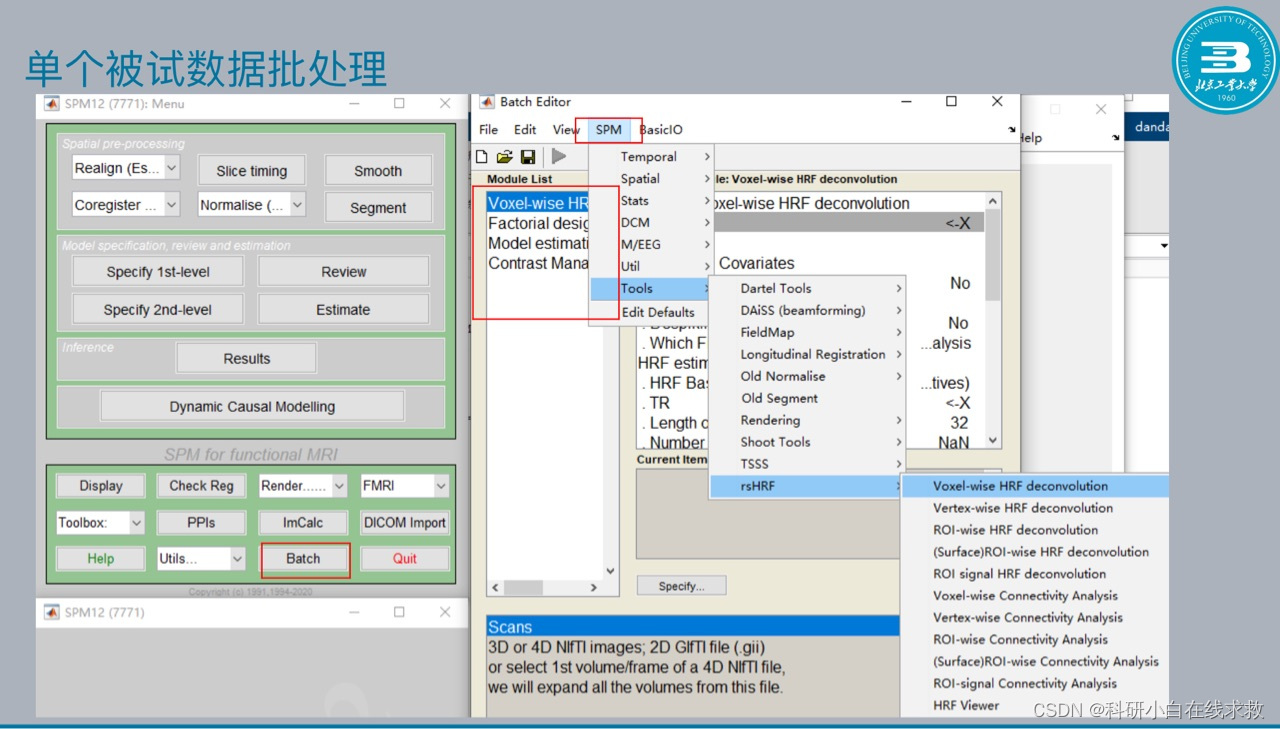This screenshot has height=729, width=1280.
Task: Choose Vertex-wise Connectivity Analysis
Action: point(1035,619)
